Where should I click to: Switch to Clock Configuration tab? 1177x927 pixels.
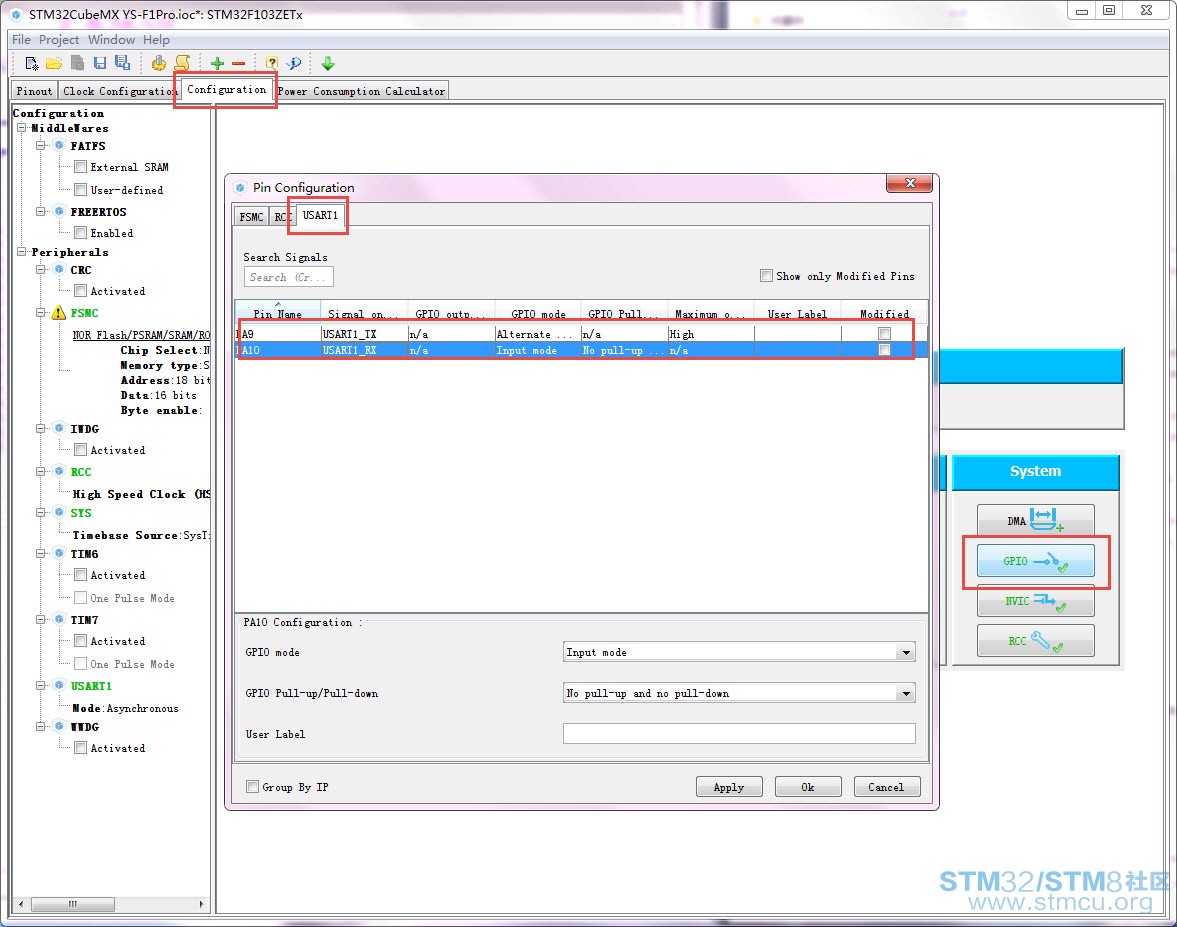click(x=119, y=91)
